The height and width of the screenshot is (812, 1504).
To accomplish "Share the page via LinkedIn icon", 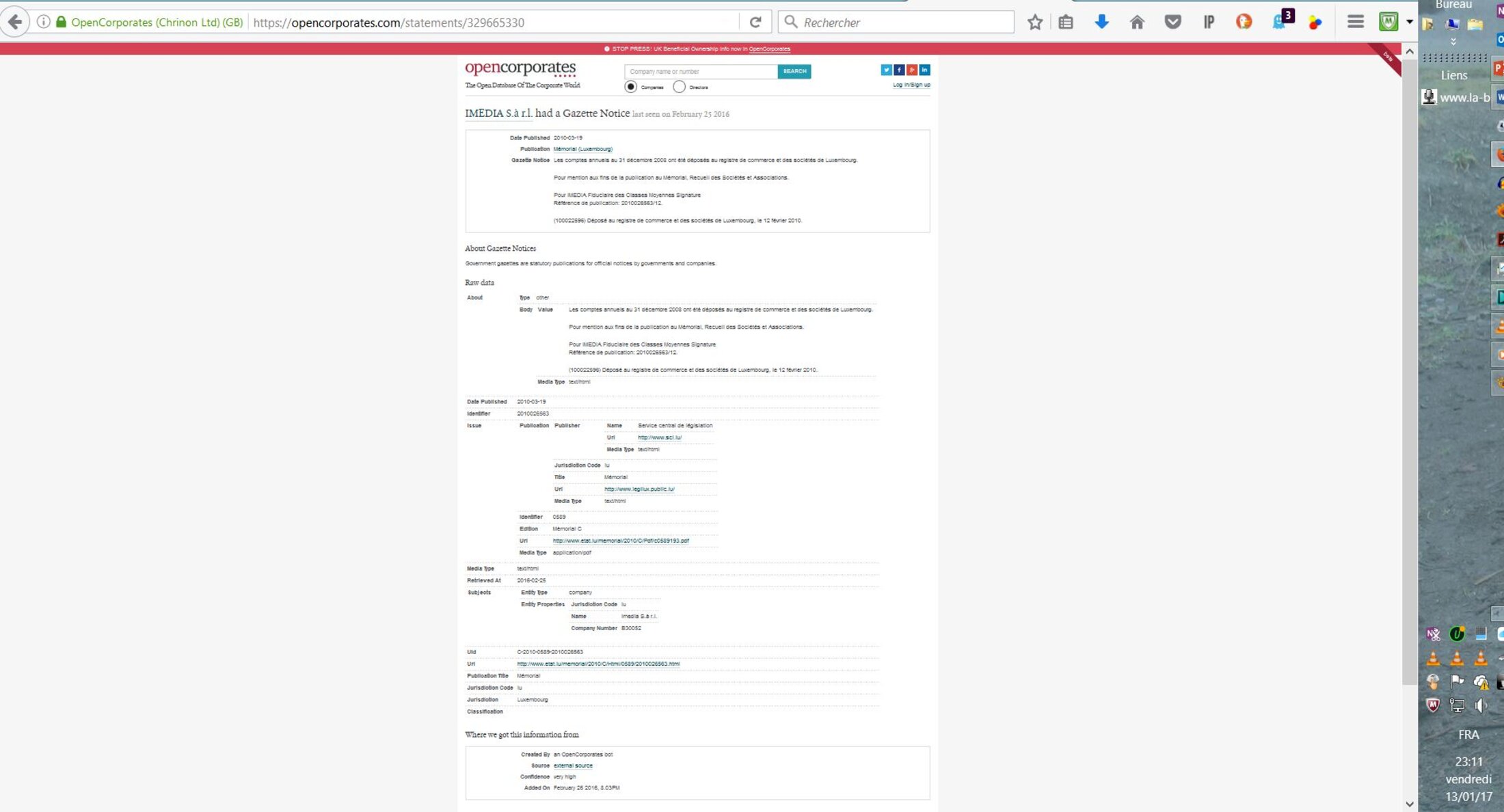I will [x=924, y=70].
